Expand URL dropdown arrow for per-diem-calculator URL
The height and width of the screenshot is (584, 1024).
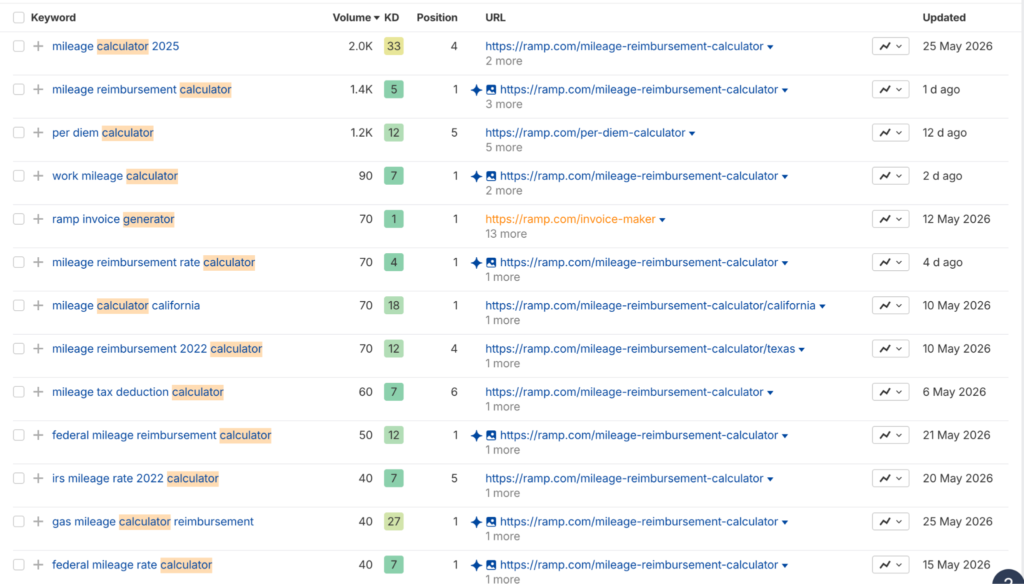[692, 133]
